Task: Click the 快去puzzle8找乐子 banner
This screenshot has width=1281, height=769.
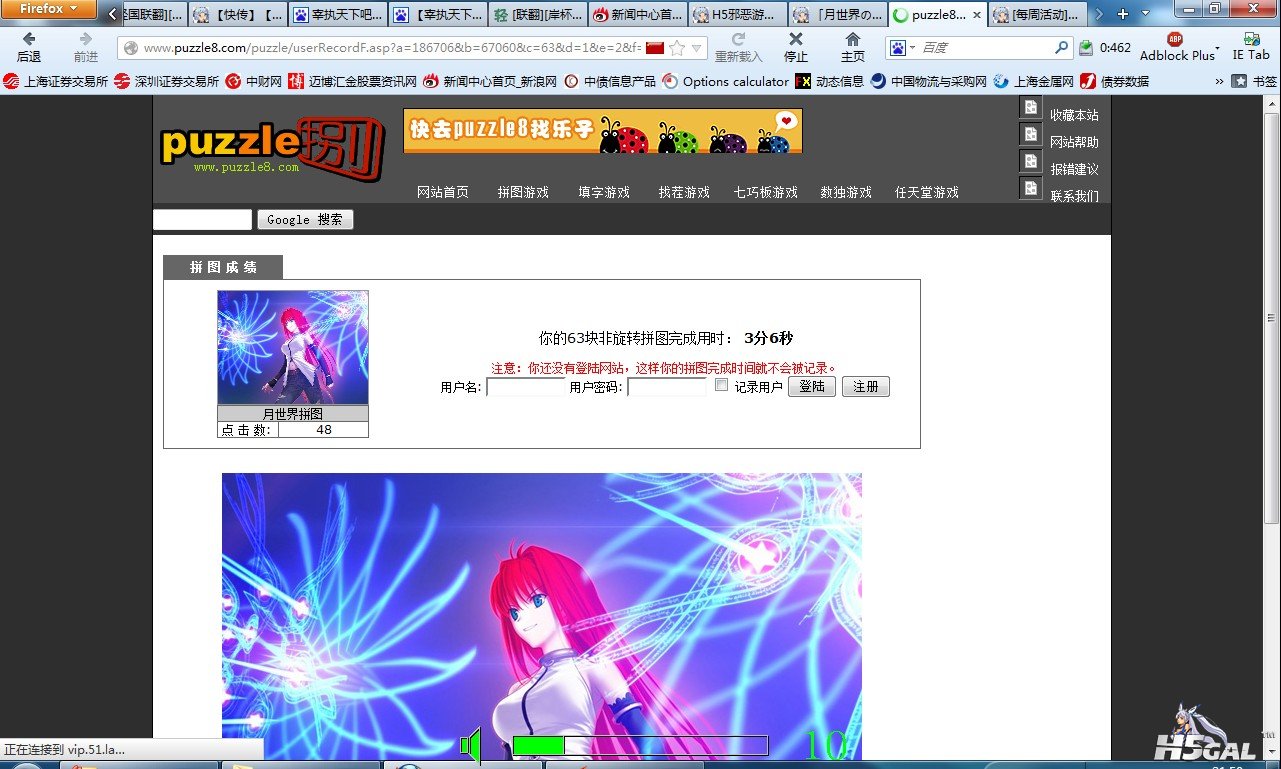Action: [x=603, y=131]
